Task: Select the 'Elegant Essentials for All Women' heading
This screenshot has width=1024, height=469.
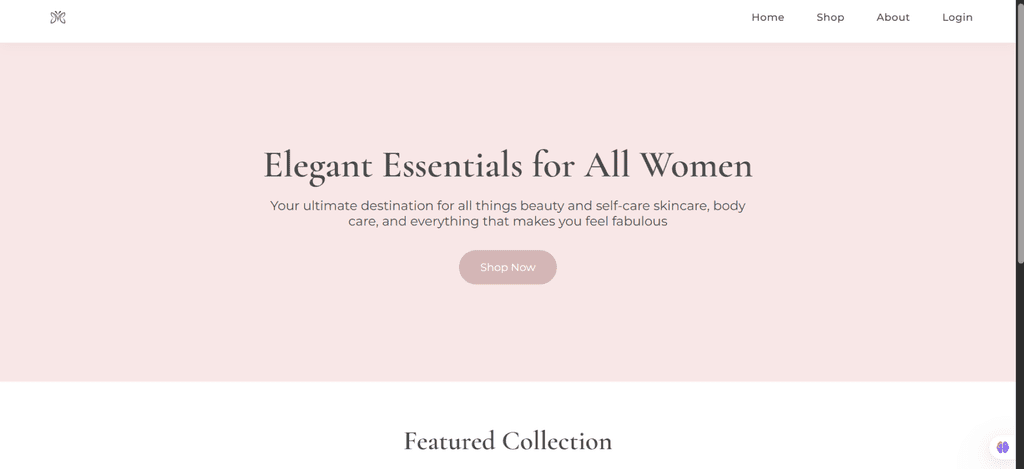Action: (507, 165)
